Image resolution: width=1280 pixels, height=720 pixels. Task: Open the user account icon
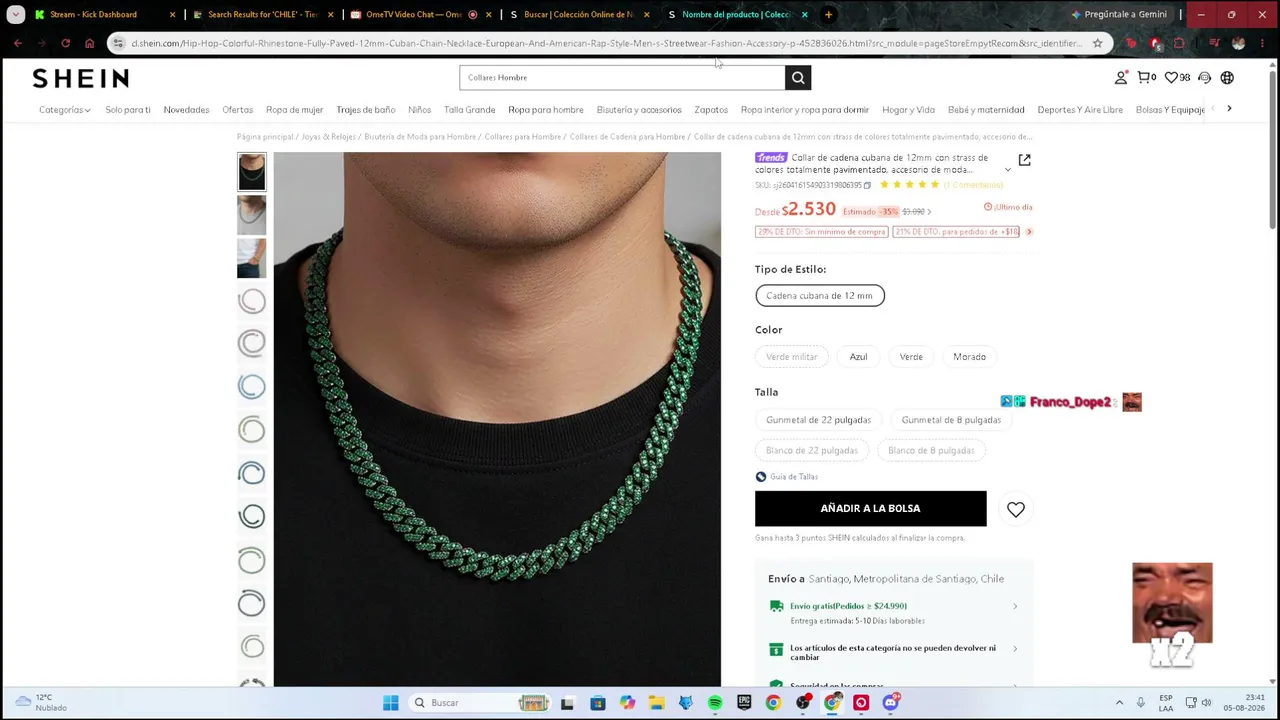[x=1121, y=78]
